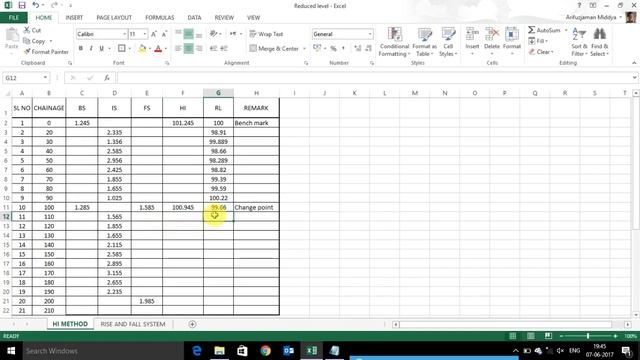Open Google Chrome from the taskbar

265,351
